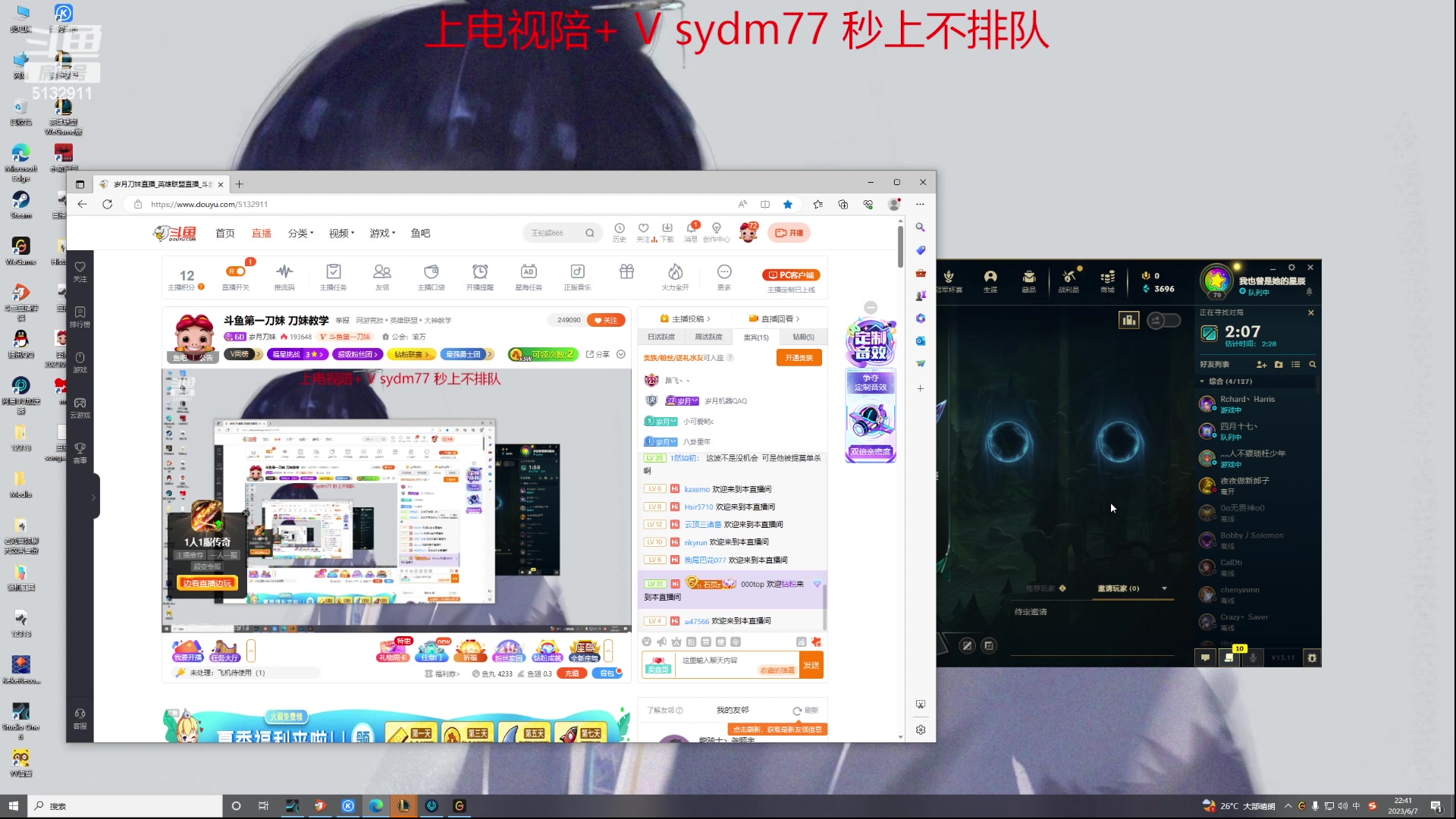Screen dimensions: 1456x819
Task: Switch to the 钻粉(5) tab
Action: (x=802, y=337)
